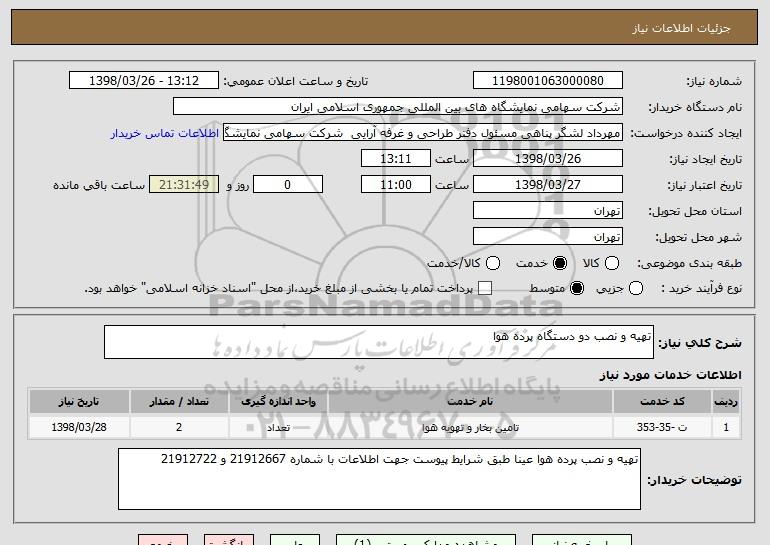The width and height of the screenshot is (770, 545).
Task: Click the announcement date field 1398/03/26 - 13:12
Action: [x=144, y=81]
